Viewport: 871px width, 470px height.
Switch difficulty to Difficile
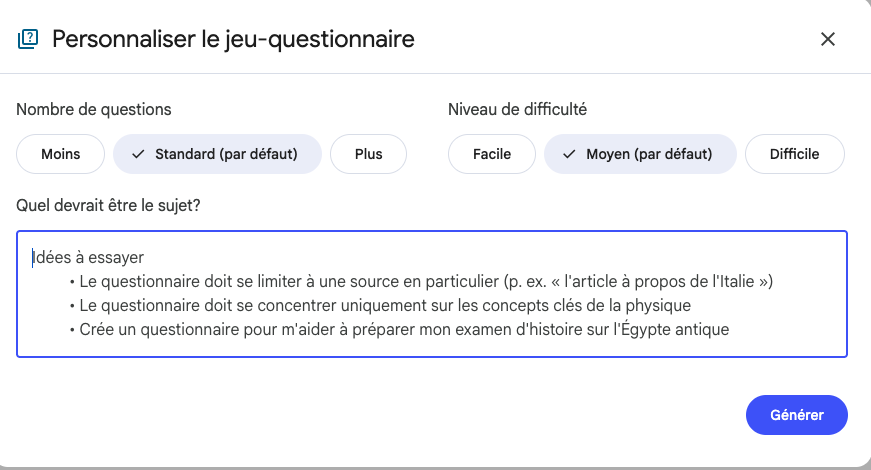[x=794, y=154]
